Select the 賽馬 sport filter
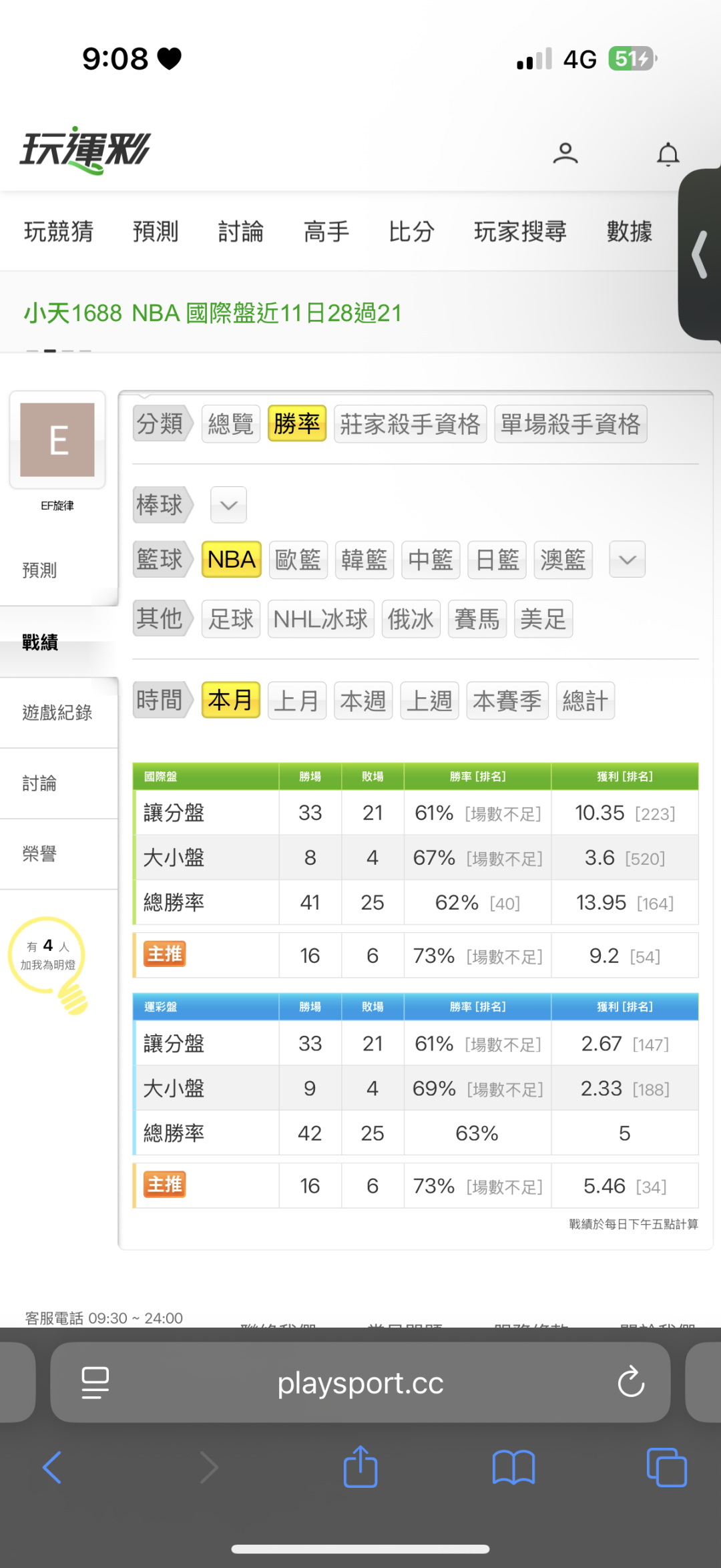 click(x=477, y=619)
